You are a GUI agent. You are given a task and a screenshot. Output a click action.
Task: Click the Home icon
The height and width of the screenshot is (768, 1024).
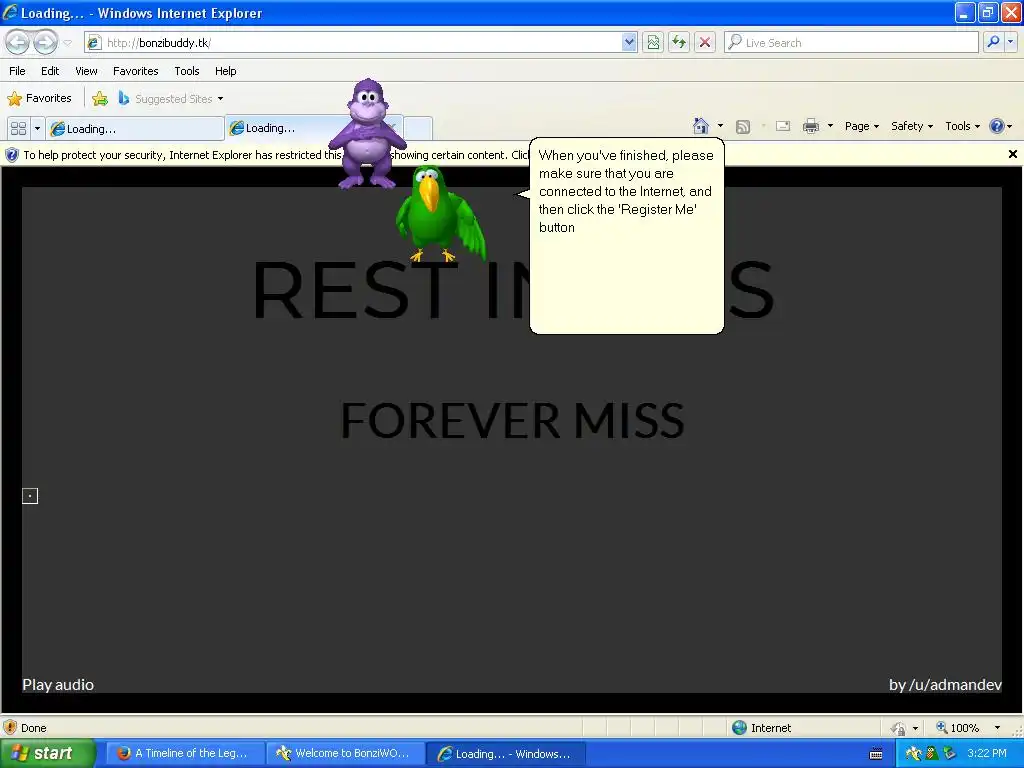701,126
